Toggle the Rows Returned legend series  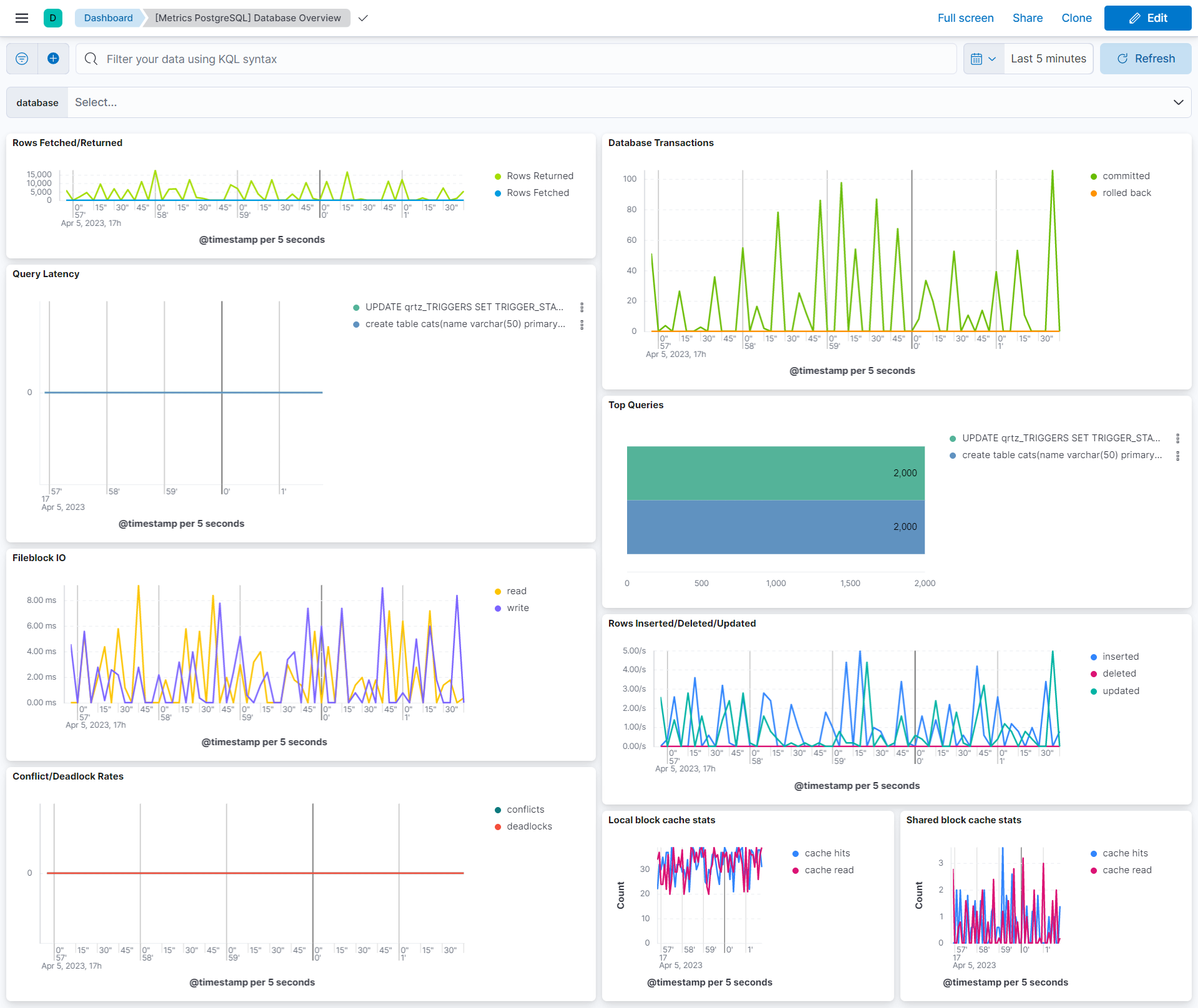[540, 175]
